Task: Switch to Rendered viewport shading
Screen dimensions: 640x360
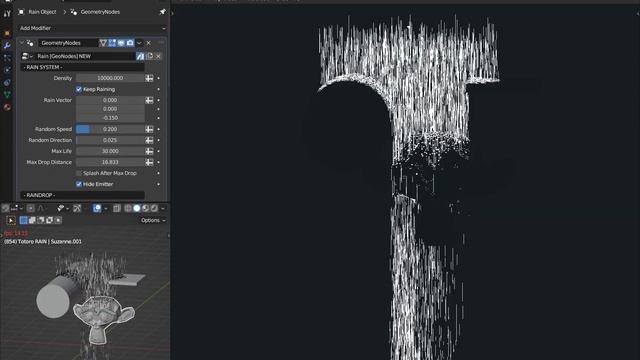Action: click(x=154, y=208)
